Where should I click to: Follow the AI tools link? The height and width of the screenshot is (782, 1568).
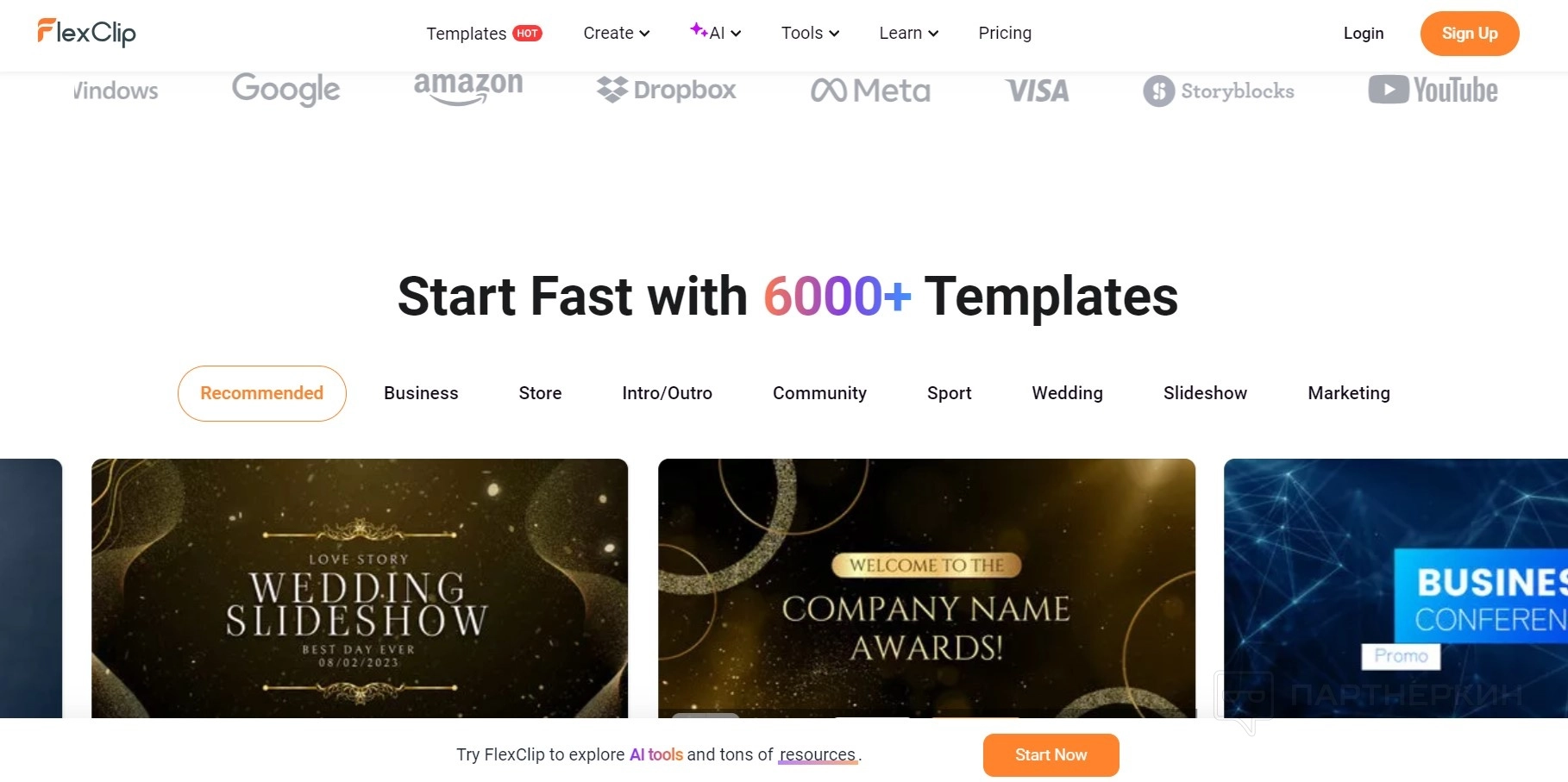[x=655, y=754]
